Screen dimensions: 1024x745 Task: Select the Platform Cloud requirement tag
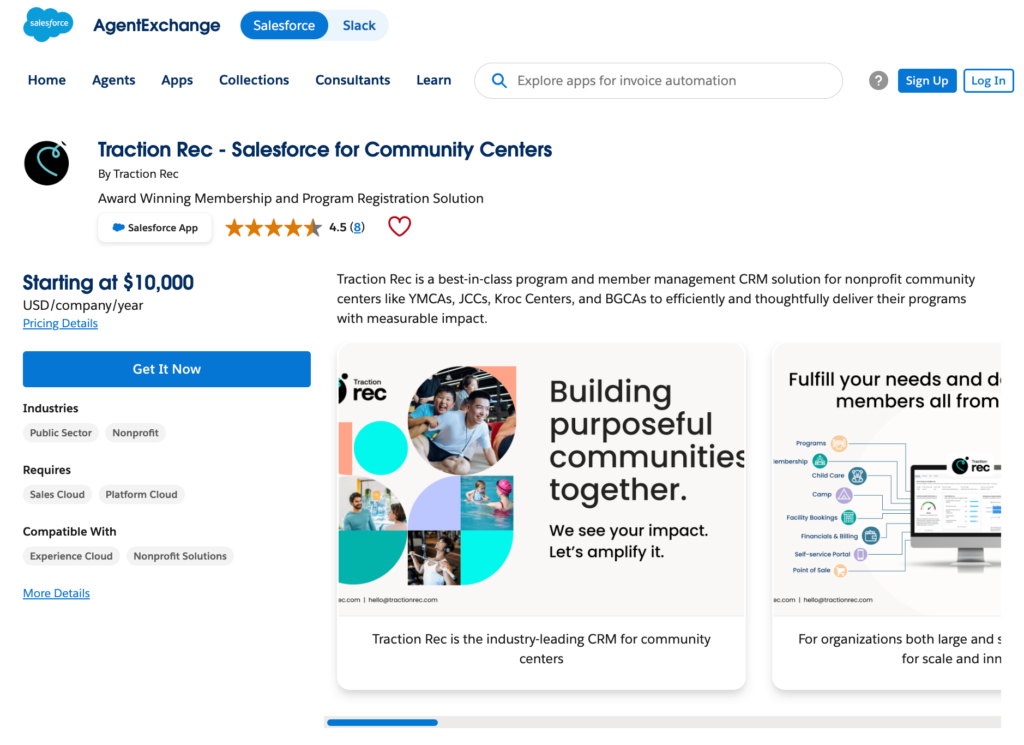[141, 494]
